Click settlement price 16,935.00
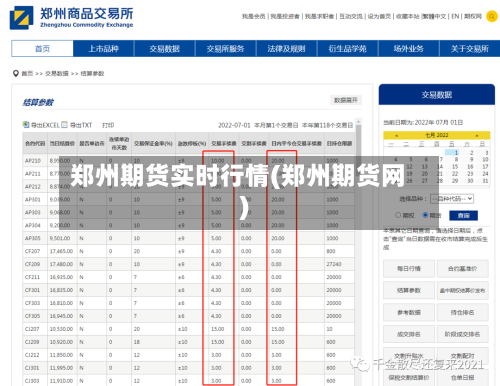 click(x=61, y=277)
